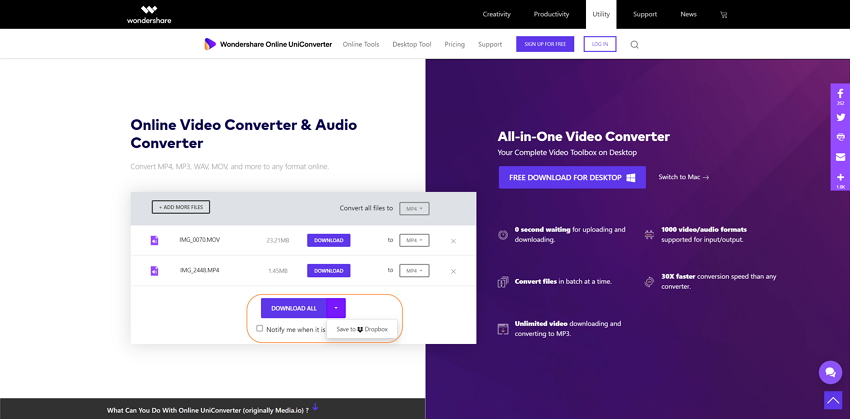Open Convert all files to dropdown
The height and width of the screenshot is (419, 850).
[x=414, y=208]
